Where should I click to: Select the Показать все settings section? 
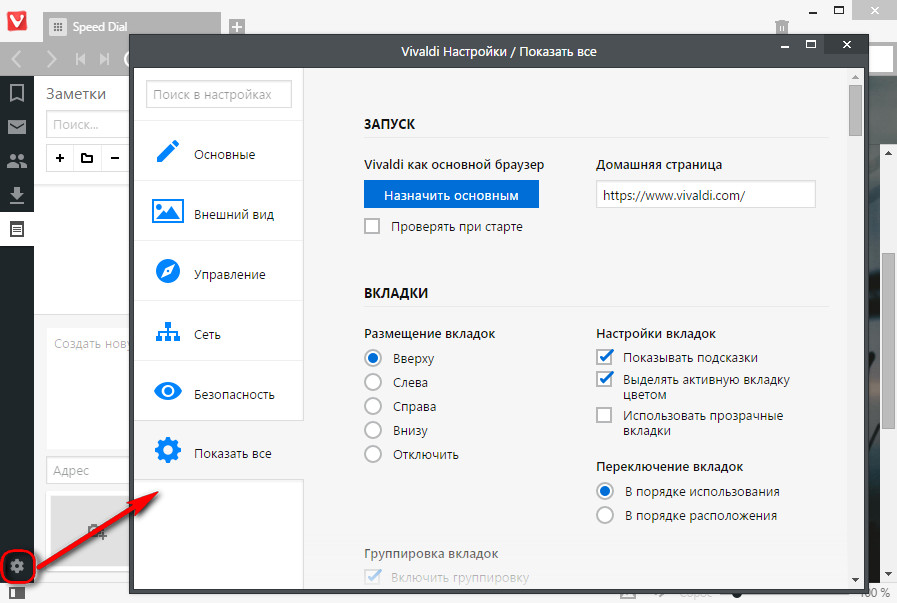pyautogui.click(x=219, y=451)
